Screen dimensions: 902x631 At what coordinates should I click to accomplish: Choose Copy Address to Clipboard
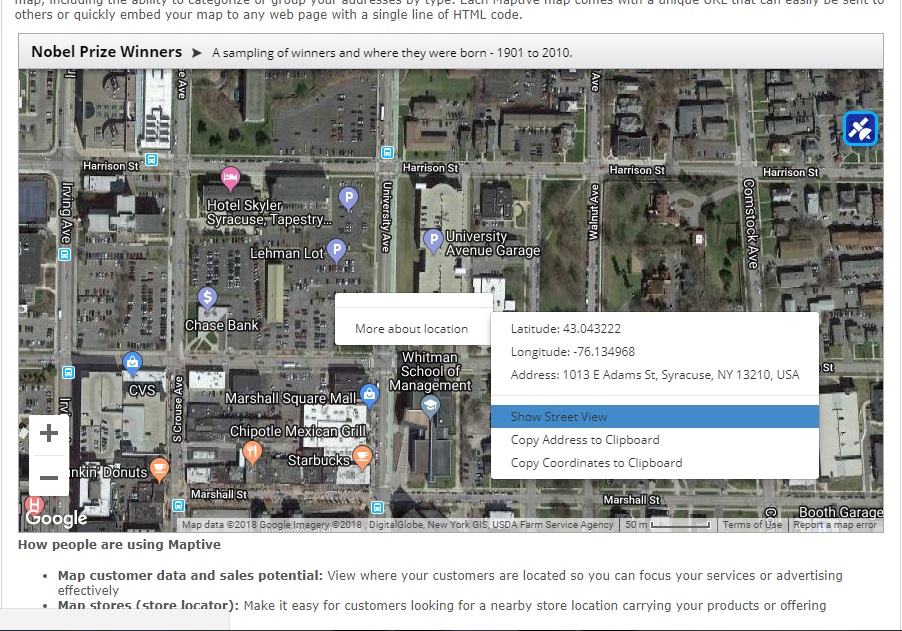655,440
